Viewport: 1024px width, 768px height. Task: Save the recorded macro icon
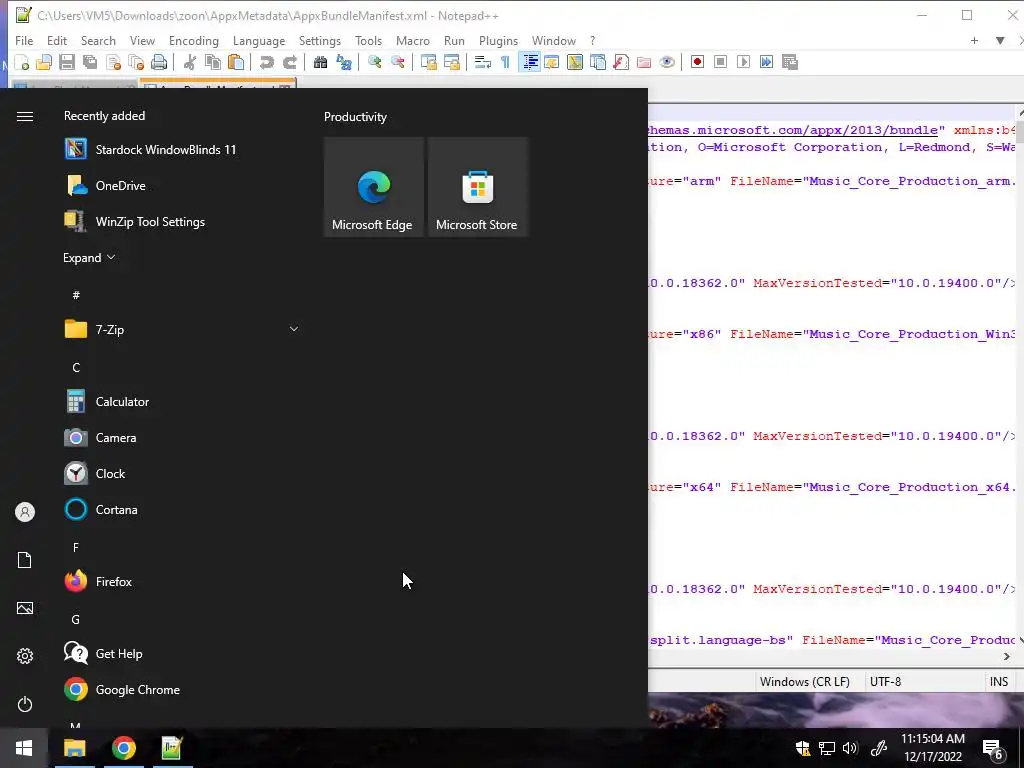[790, 62]
